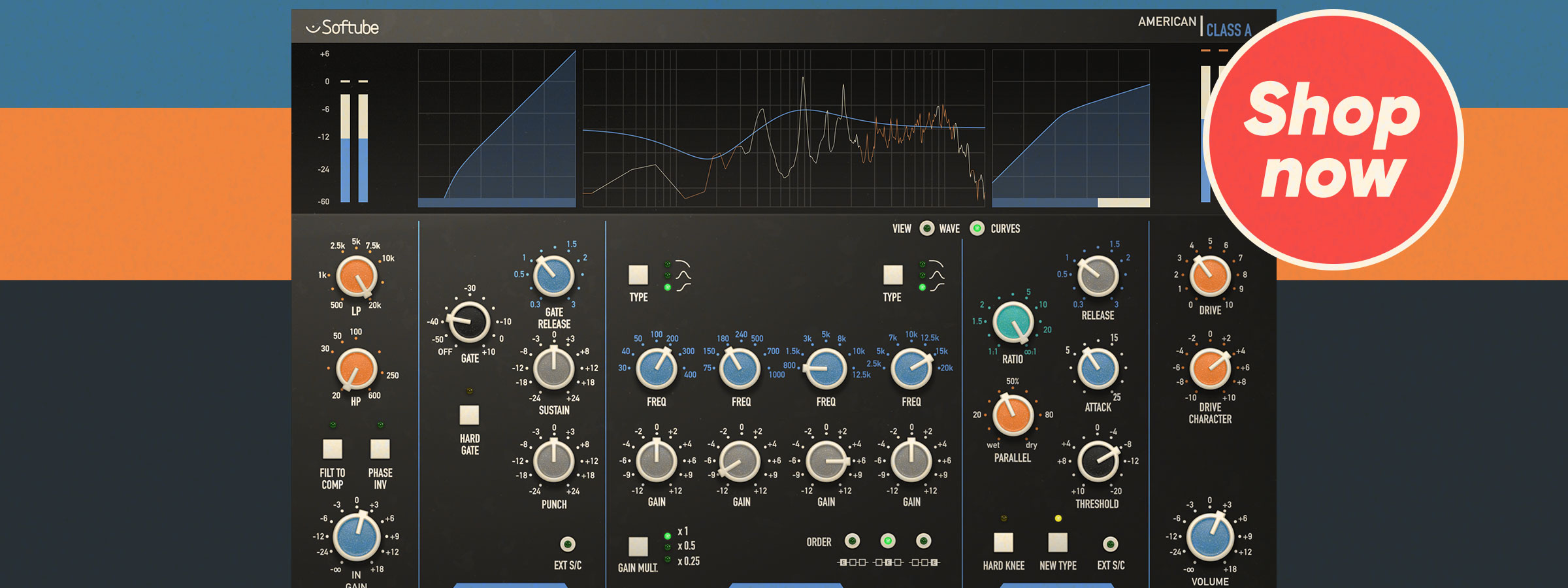Click the EQ frequency curve display

tap(783, 128)
